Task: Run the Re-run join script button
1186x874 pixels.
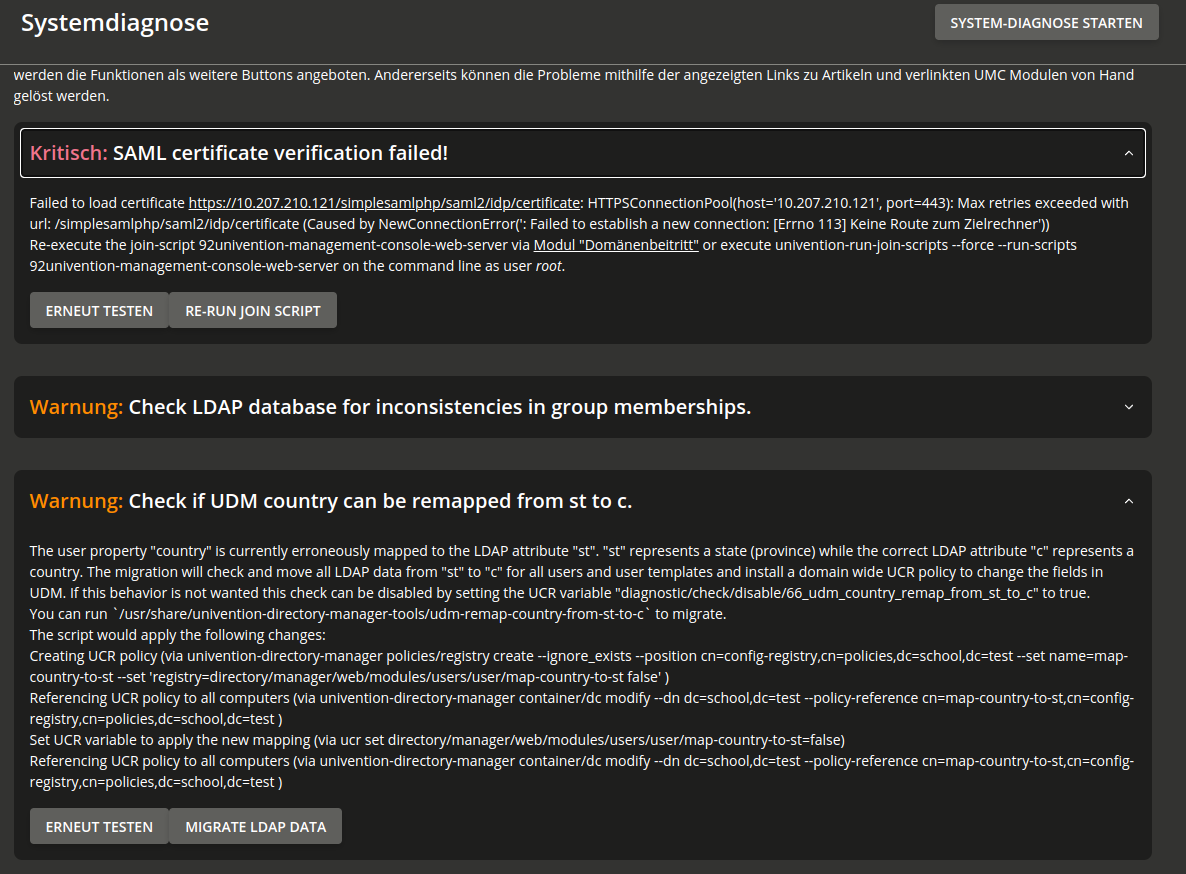Action: point(253,311)
